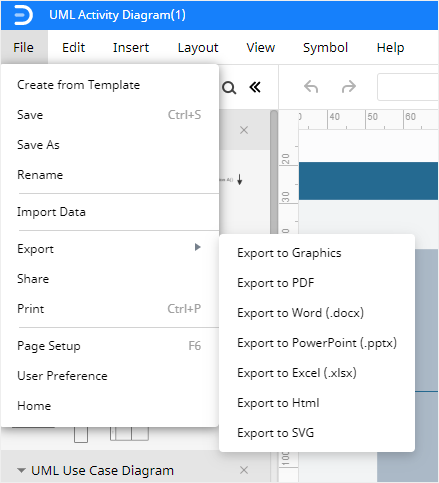Viewport: 439px width, 483px height.
Task: Open the Symbol menu
Action: point(325,47)
